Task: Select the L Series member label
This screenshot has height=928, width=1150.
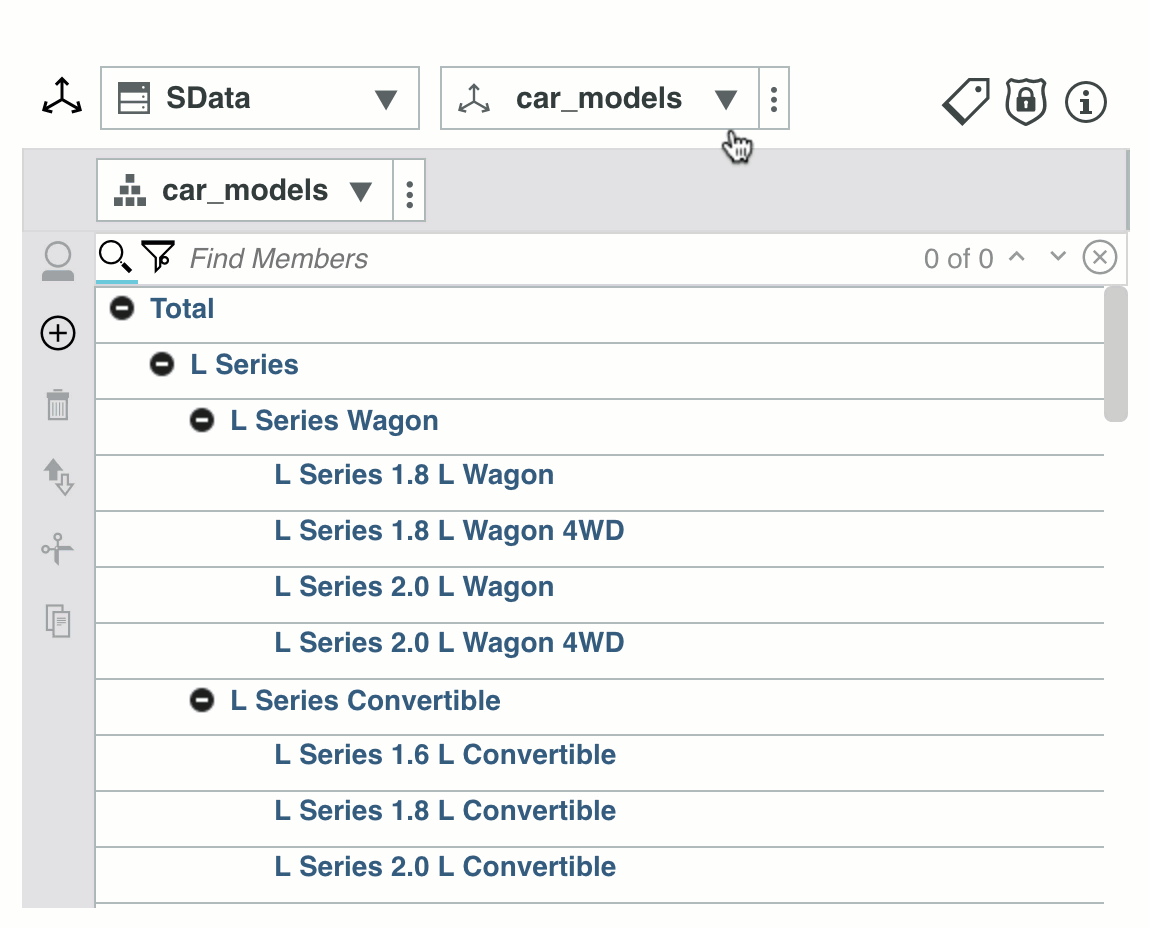Action: tap(244, 364)
